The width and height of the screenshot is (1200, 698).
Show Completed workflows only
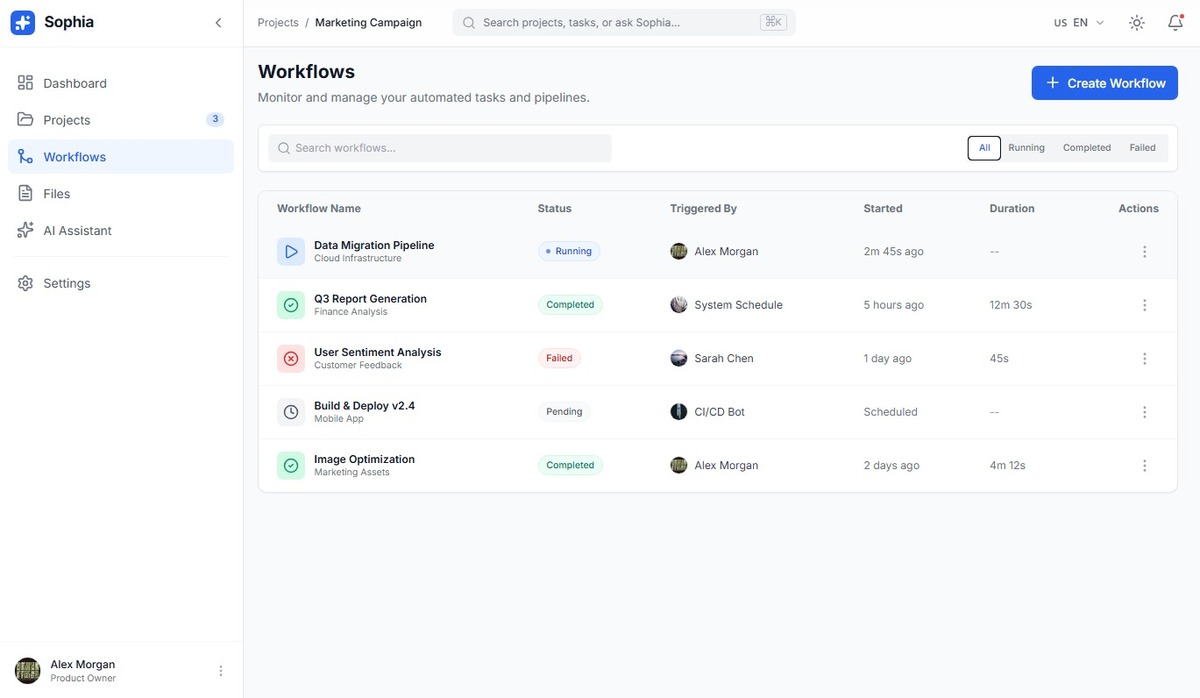click(x=1086, y=148)
